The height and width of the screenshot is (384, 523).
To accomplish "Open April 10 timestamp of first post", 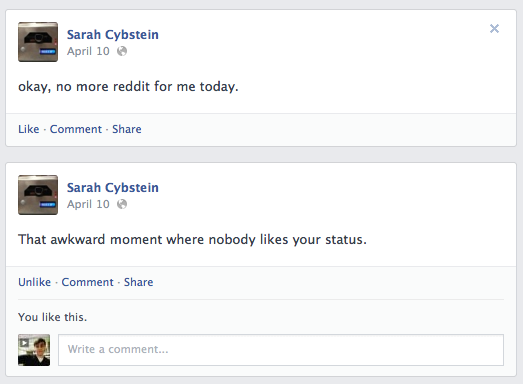I will (88, 51).
